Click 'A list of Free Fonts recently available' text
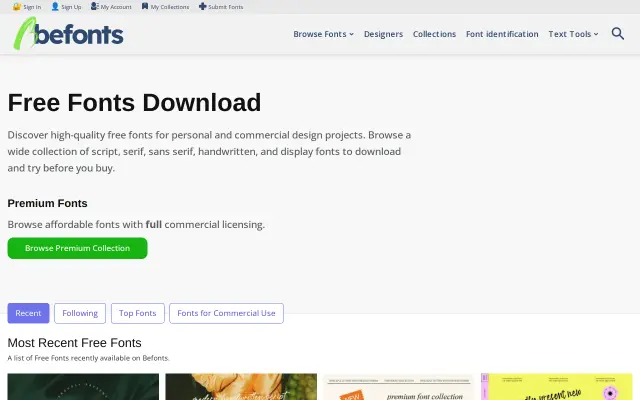Viewport: 640px width, 400px height. pos(89,358)
